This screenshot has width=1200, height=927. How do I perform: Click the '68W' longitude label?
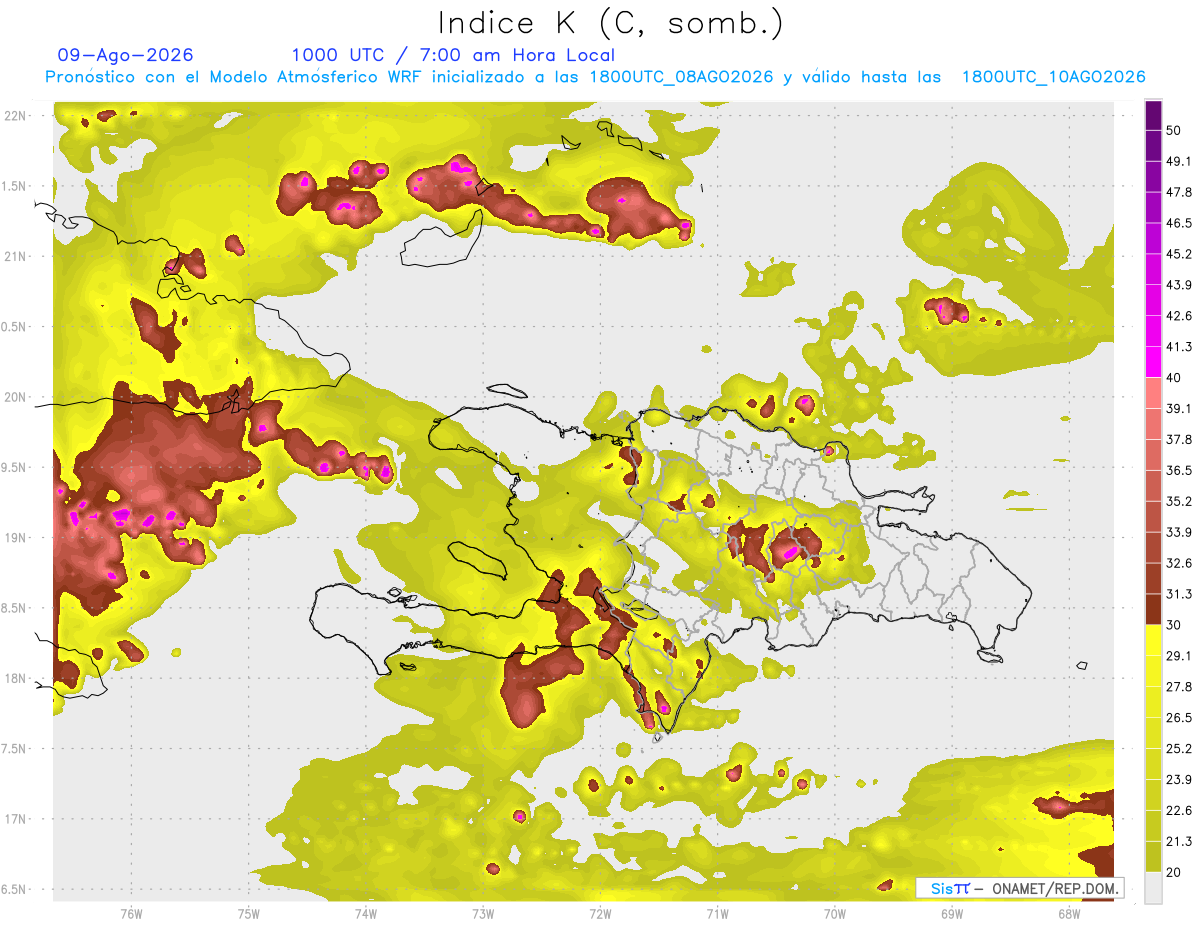click(x=1069, y=914)
